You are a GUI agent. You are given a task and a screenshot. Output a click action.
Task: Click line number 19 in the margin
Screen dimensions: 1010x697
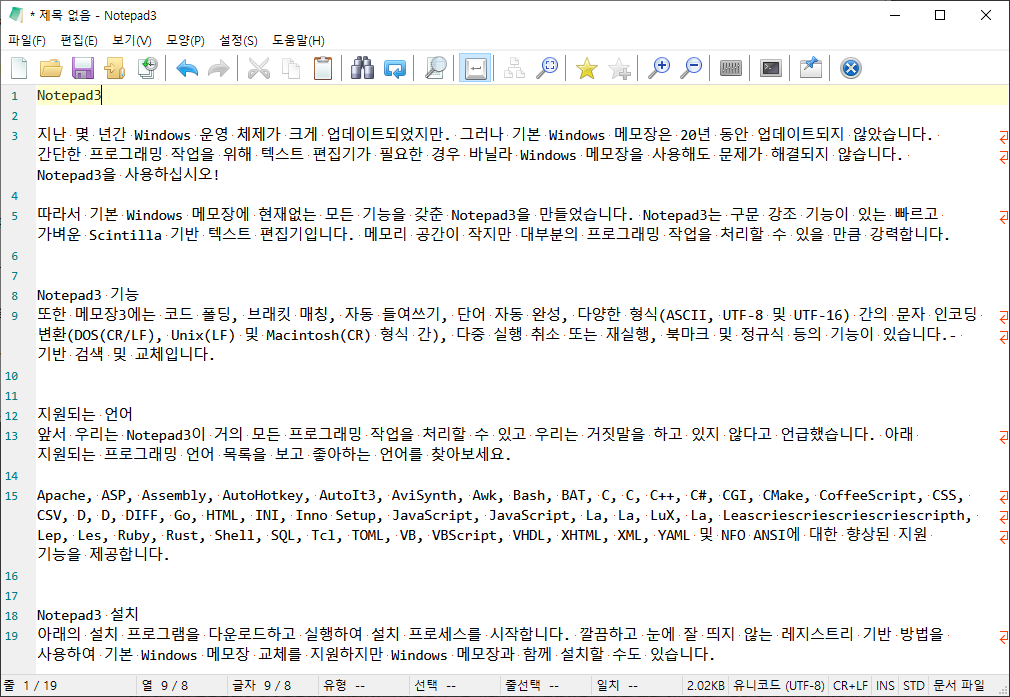pyautogui.click(x=12, y=636)
